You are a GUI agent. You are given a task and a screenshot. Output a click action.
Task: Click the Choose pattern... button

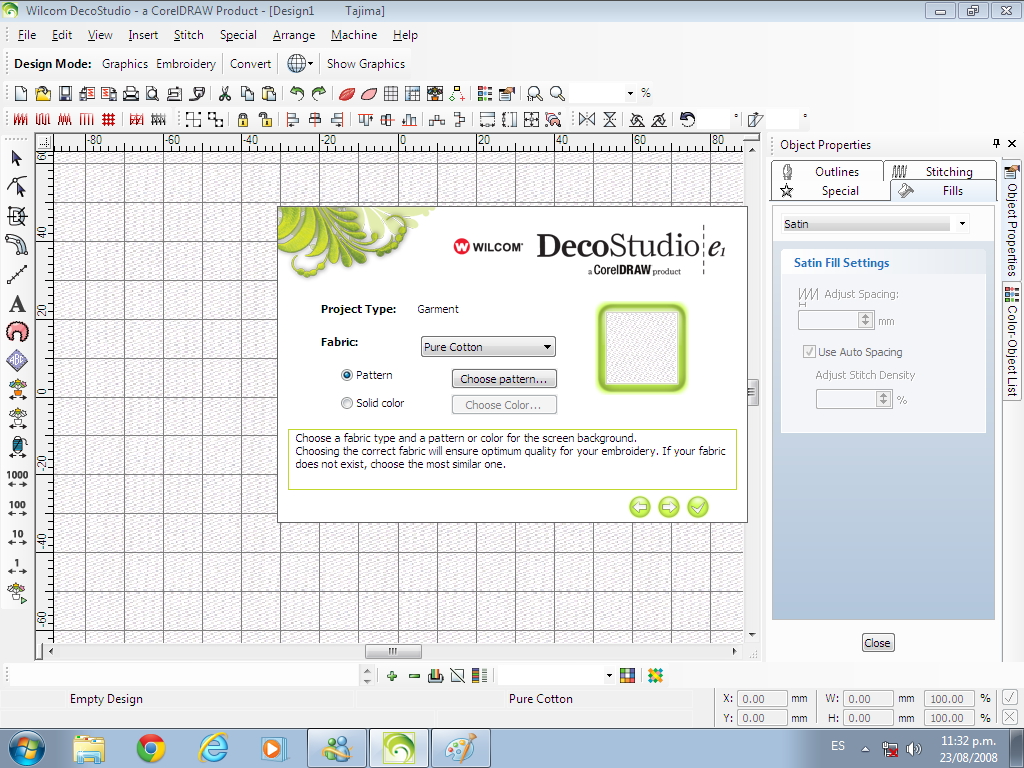[504, 379]
